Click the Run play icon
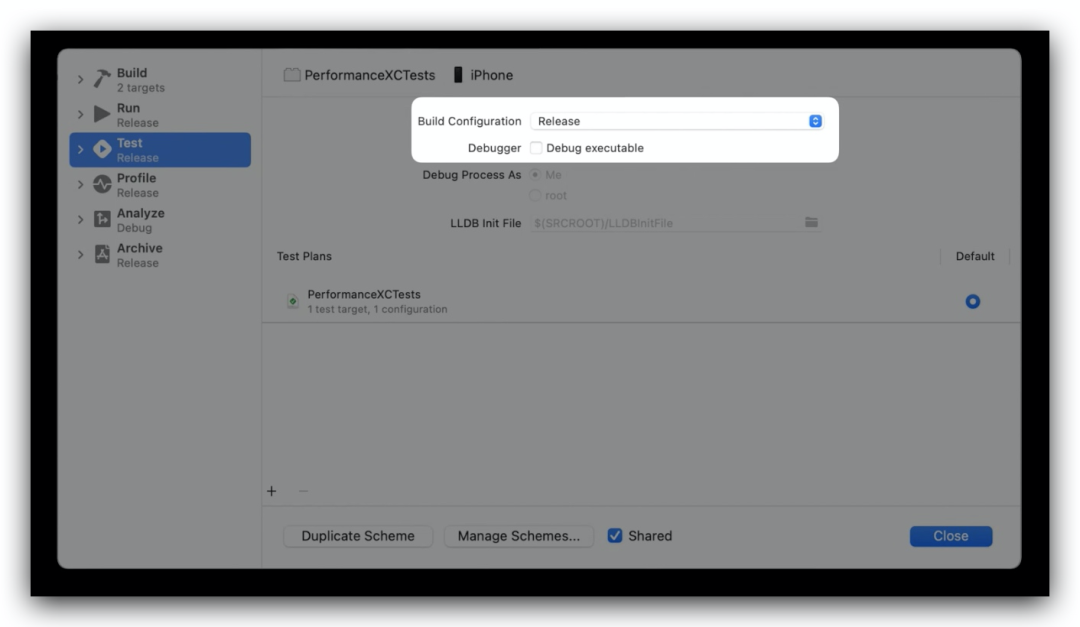This screenshot has width=1080, height=627. [102, 114]
